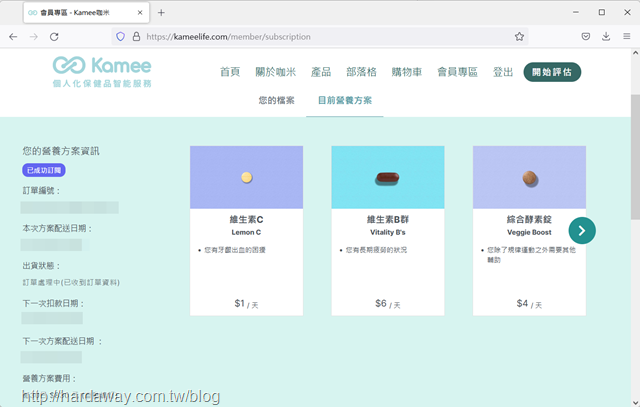Click the scrollbar up arrow
Viewport: 640px width, 407px height.
tap(635, 53)
